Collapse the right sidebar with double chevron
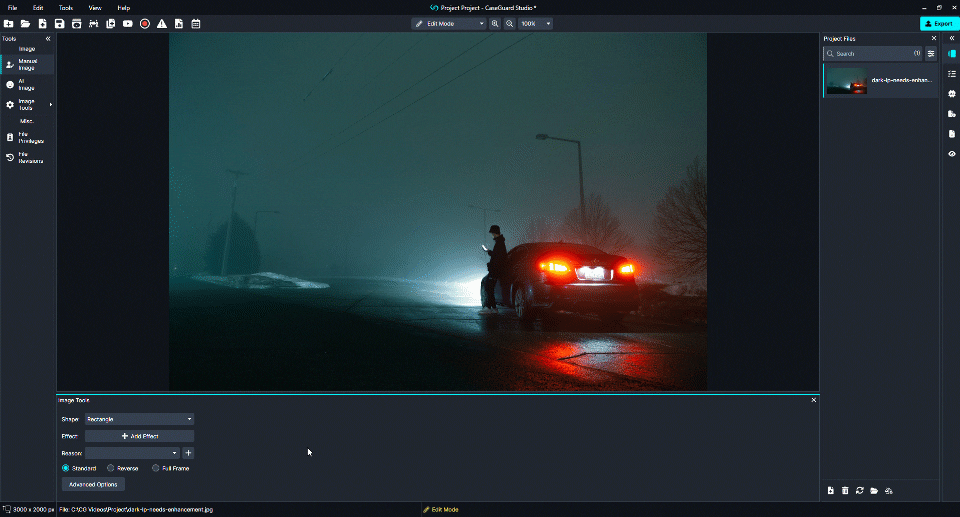 tap(951, 39)
